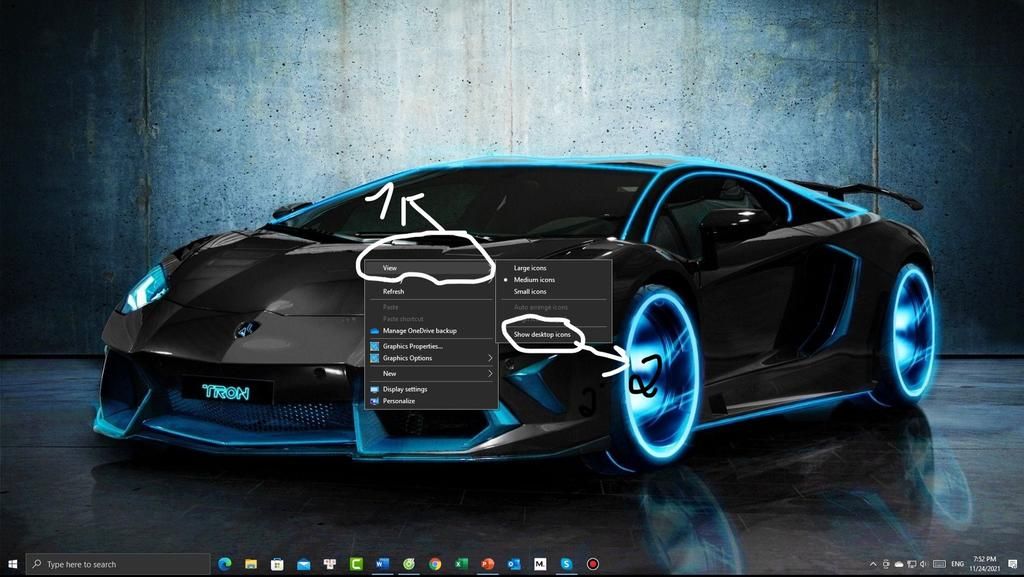This screenshot has height=577, width=1024.
Task: Open the Action Center notifications icon
Action: 1012,564
